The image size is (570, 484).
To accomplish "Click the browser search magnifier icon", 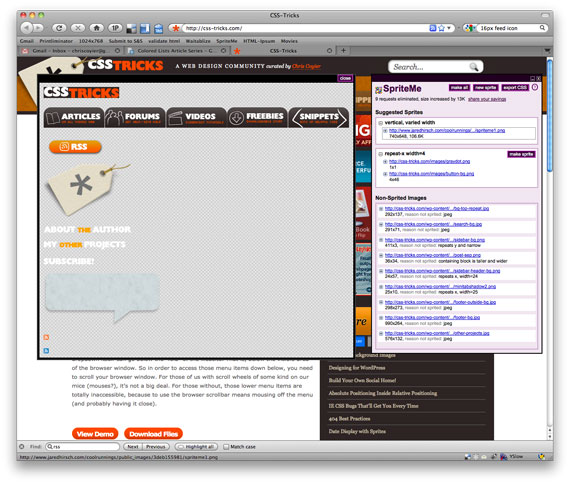I will tap(542, 28).
